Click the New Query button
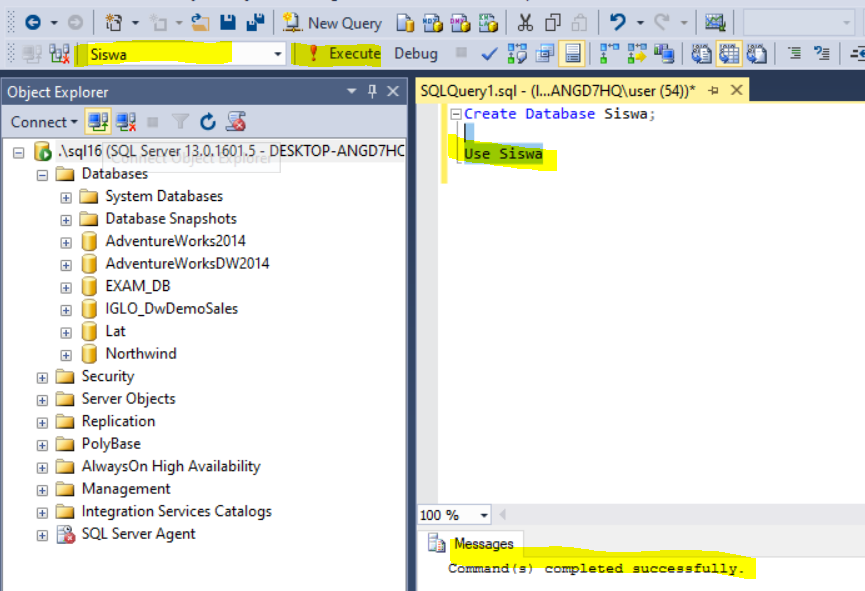 pyautogui.click(x=332, y=23)
